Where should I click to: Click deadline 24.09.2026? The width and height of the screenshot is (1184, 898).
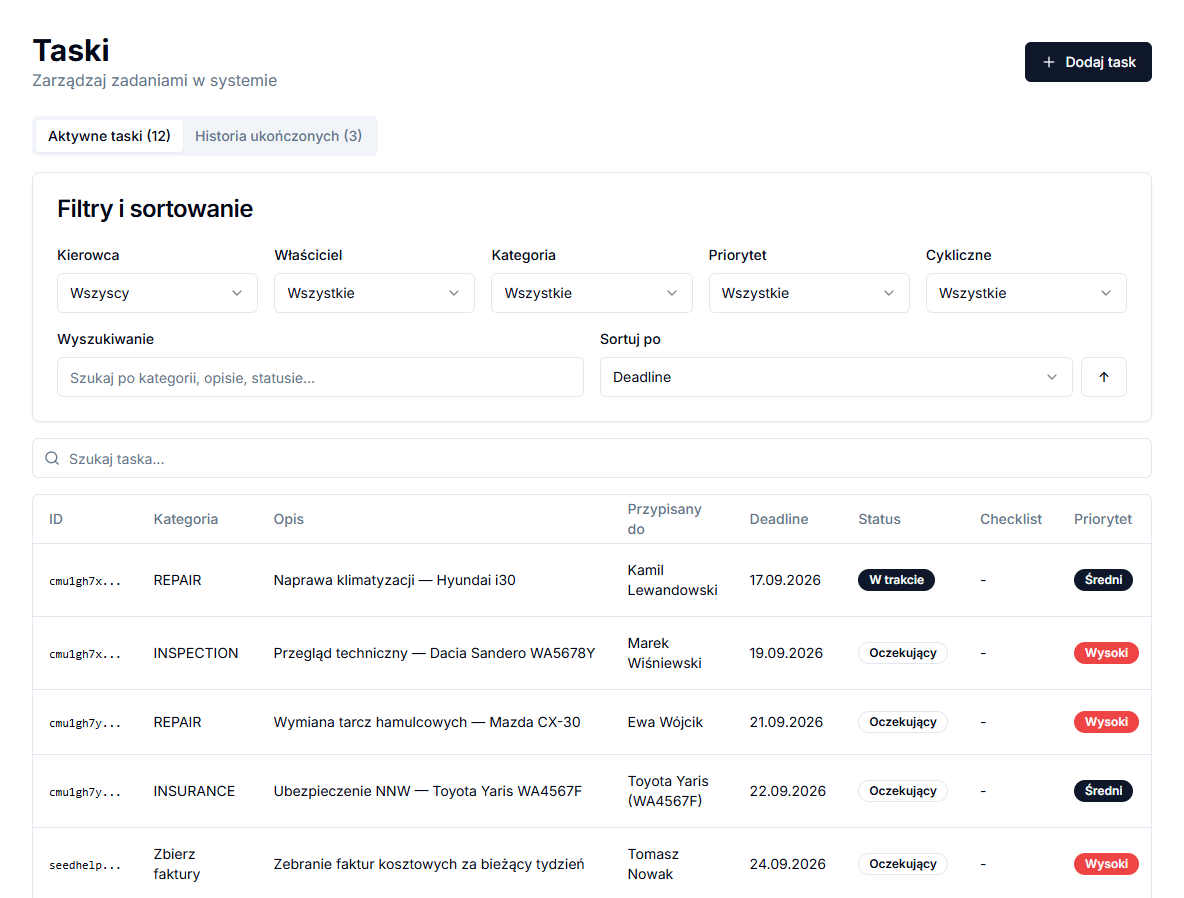pos(788,864)
